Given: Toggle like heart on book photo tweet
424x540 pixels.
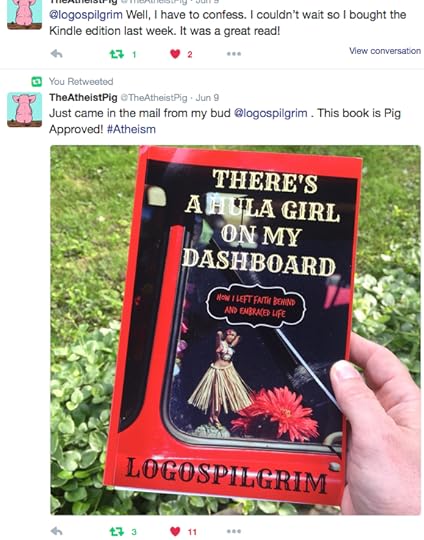Looking at the screenshot, I should click(175, 531).
